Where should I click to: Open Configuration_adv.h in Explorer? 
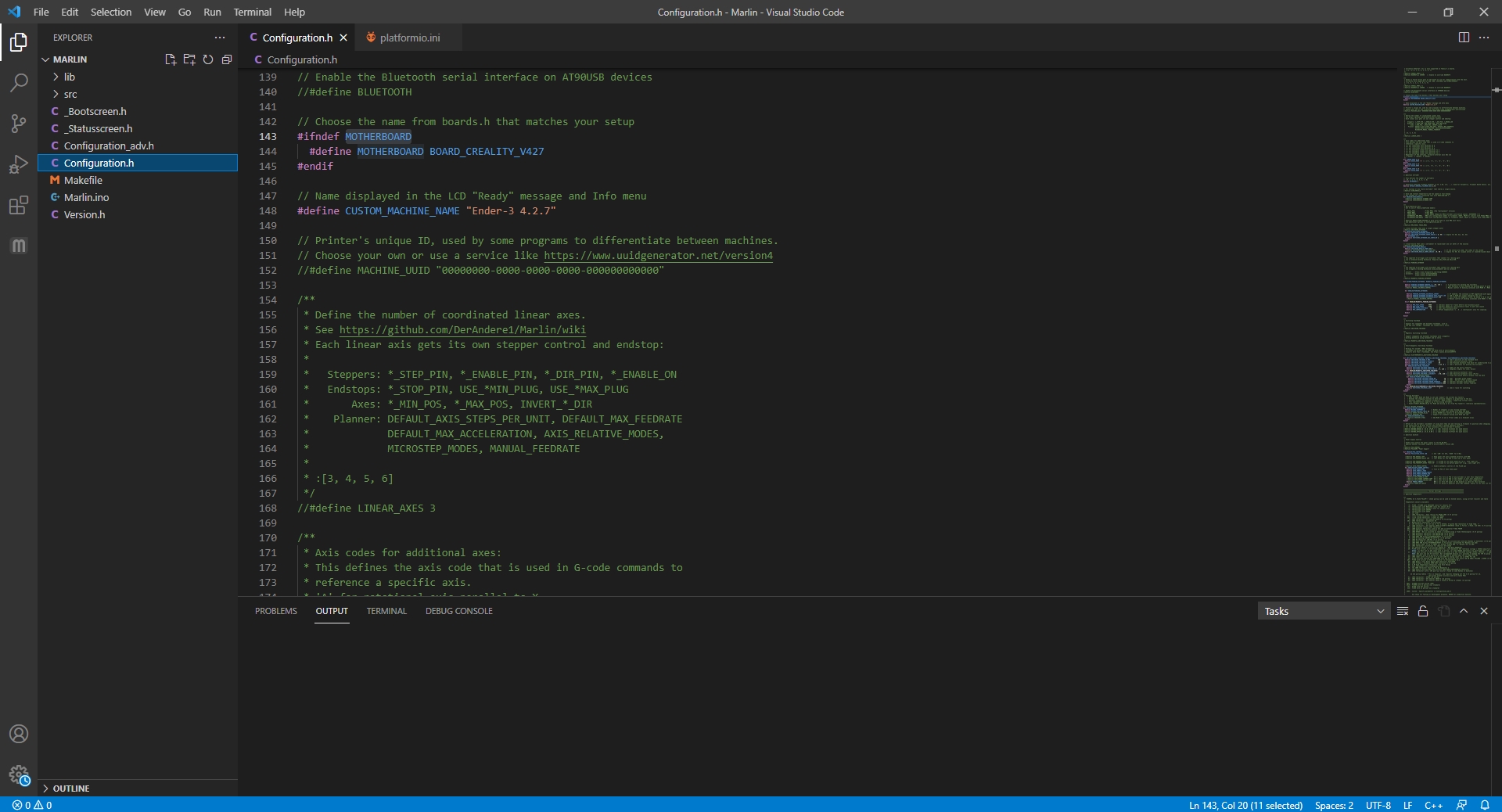[x=138, y=146]
